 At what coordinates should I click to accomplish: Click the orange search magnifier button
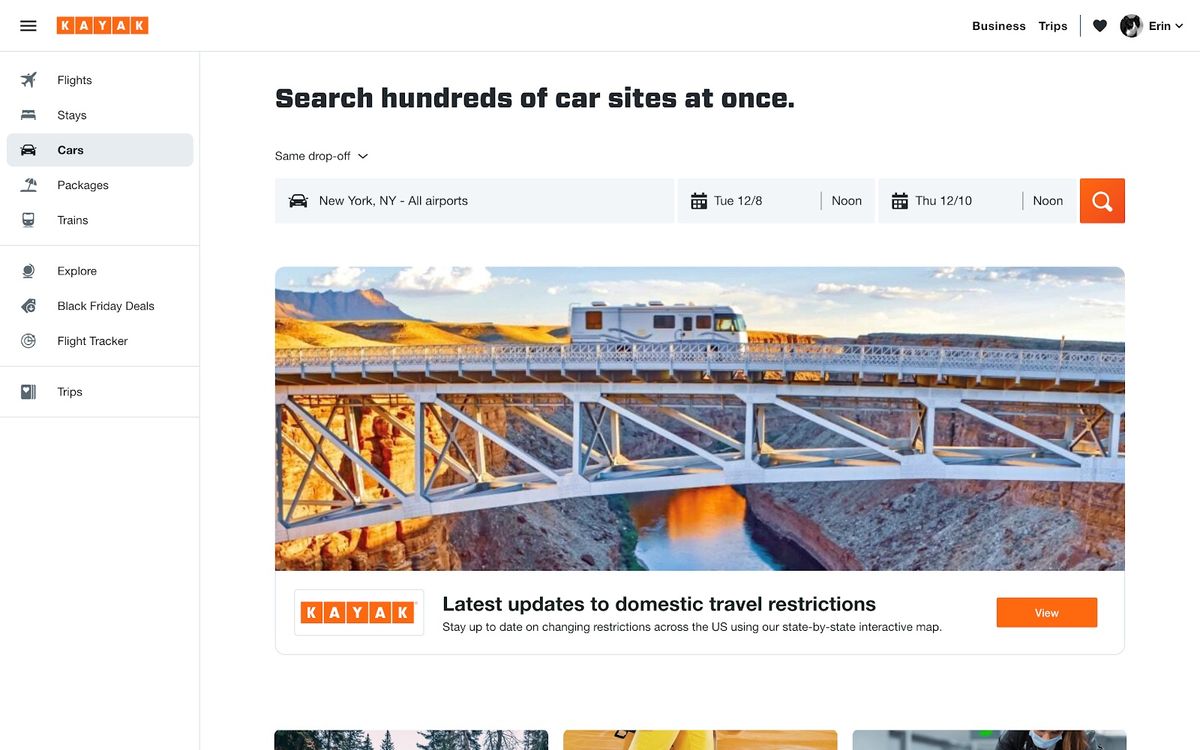(x=1102, y=201)
